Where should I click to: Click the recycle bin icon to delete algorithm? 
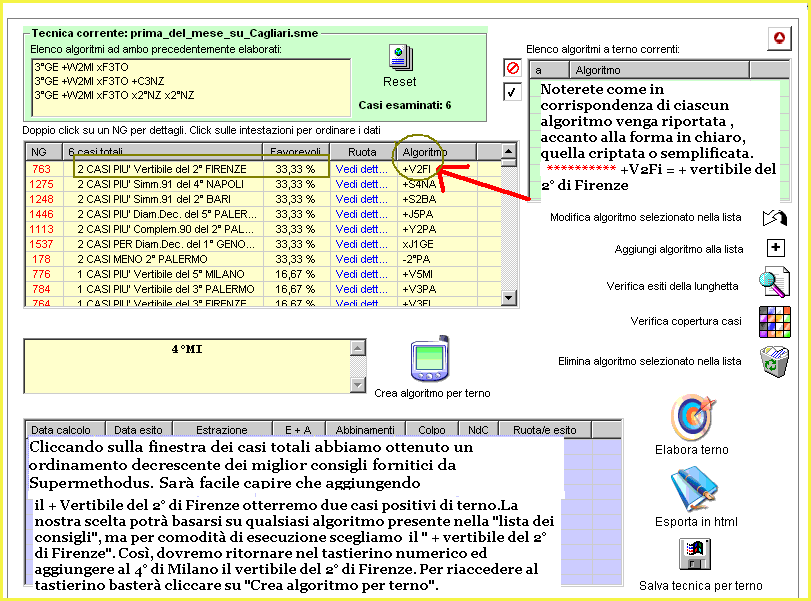click(x=774, y=362)
